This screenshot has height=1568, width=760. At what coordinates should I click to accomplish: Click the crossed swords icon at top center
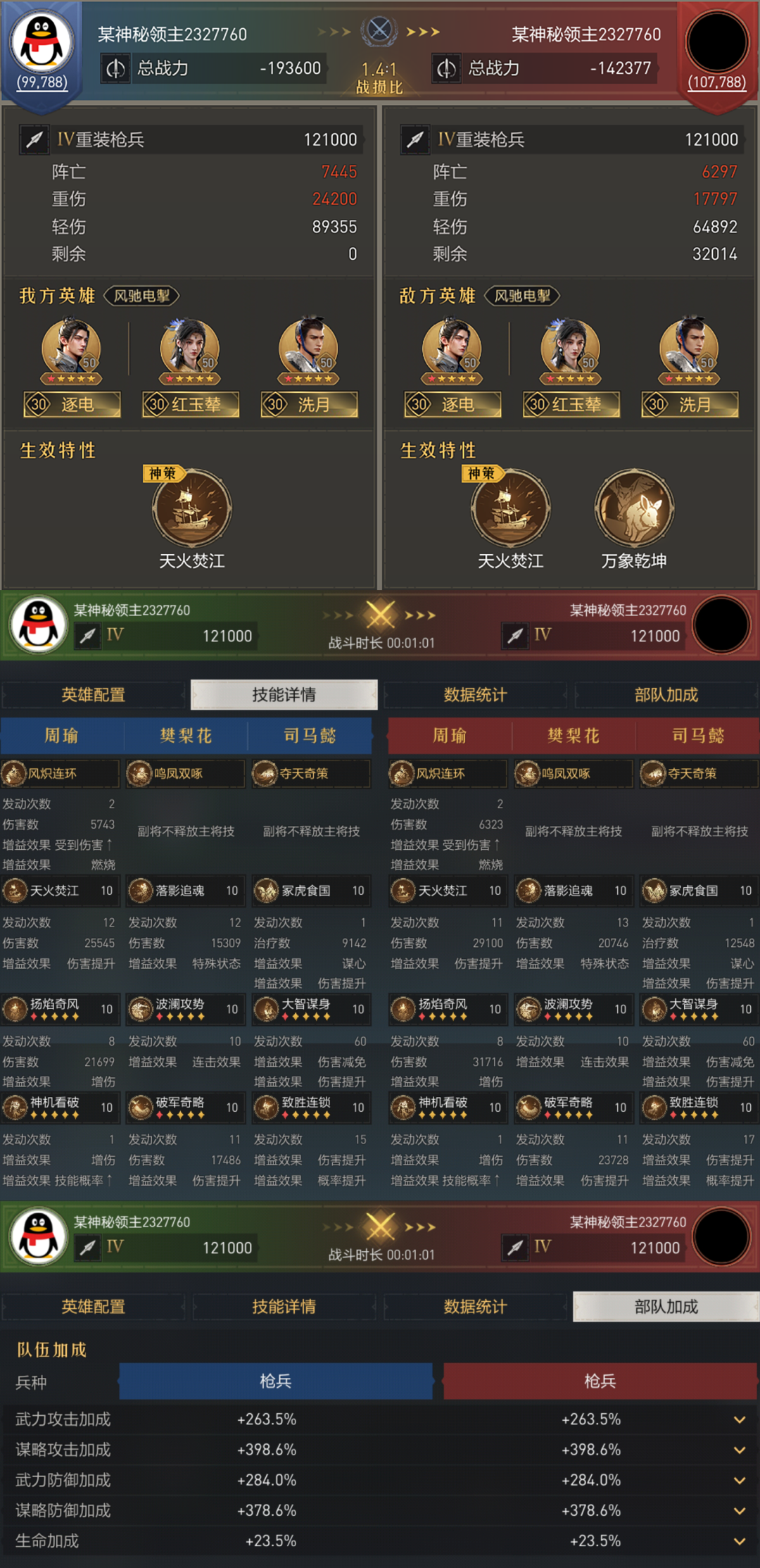point(379,30)
